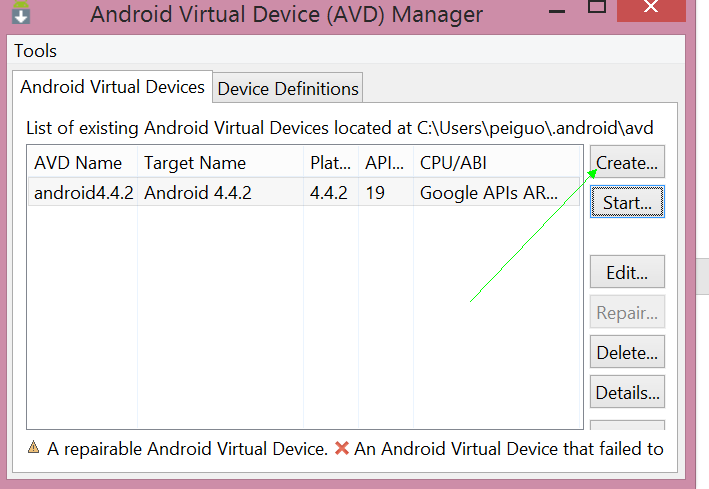The height and width of the screenshot is (489, 709).
Task: Switch to Device Definitions tab
Action: point(288,88)
